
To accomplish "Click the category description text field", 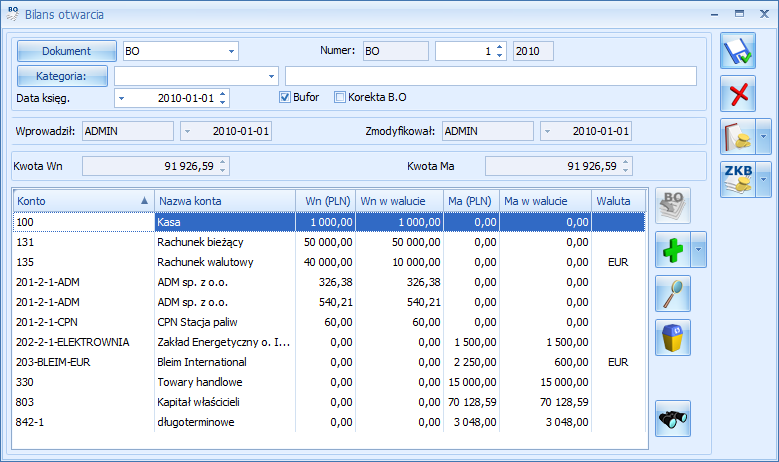I will pos(491,77).
